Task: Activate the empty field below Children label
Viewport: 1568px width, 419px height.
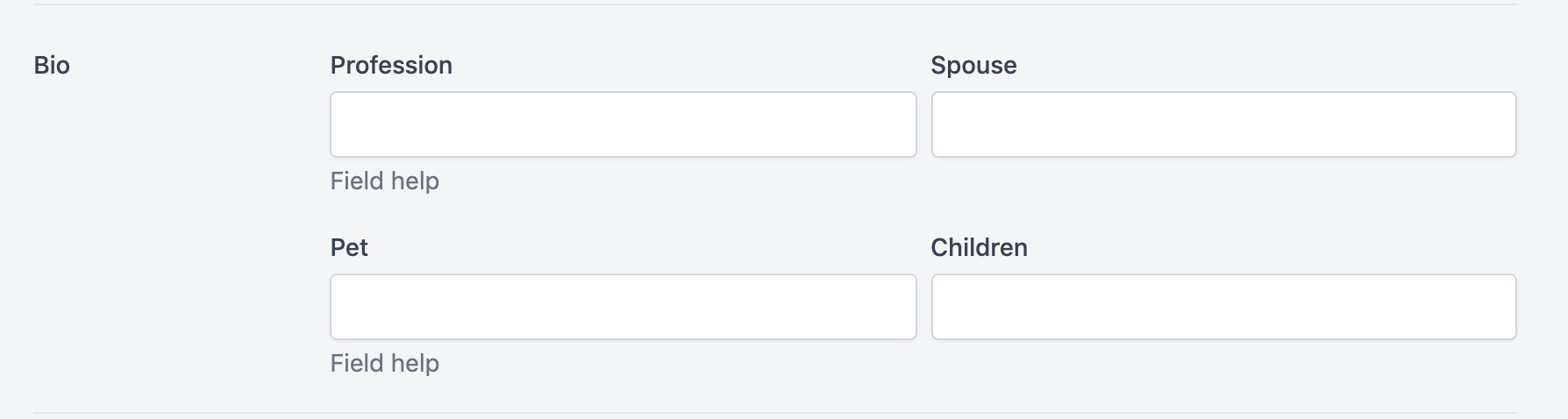Action: point(1223,307)
